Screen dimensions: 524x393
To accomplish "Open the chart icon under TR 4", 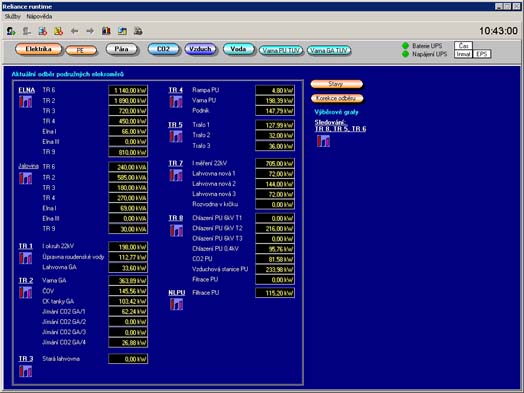I will coord(176,102).
